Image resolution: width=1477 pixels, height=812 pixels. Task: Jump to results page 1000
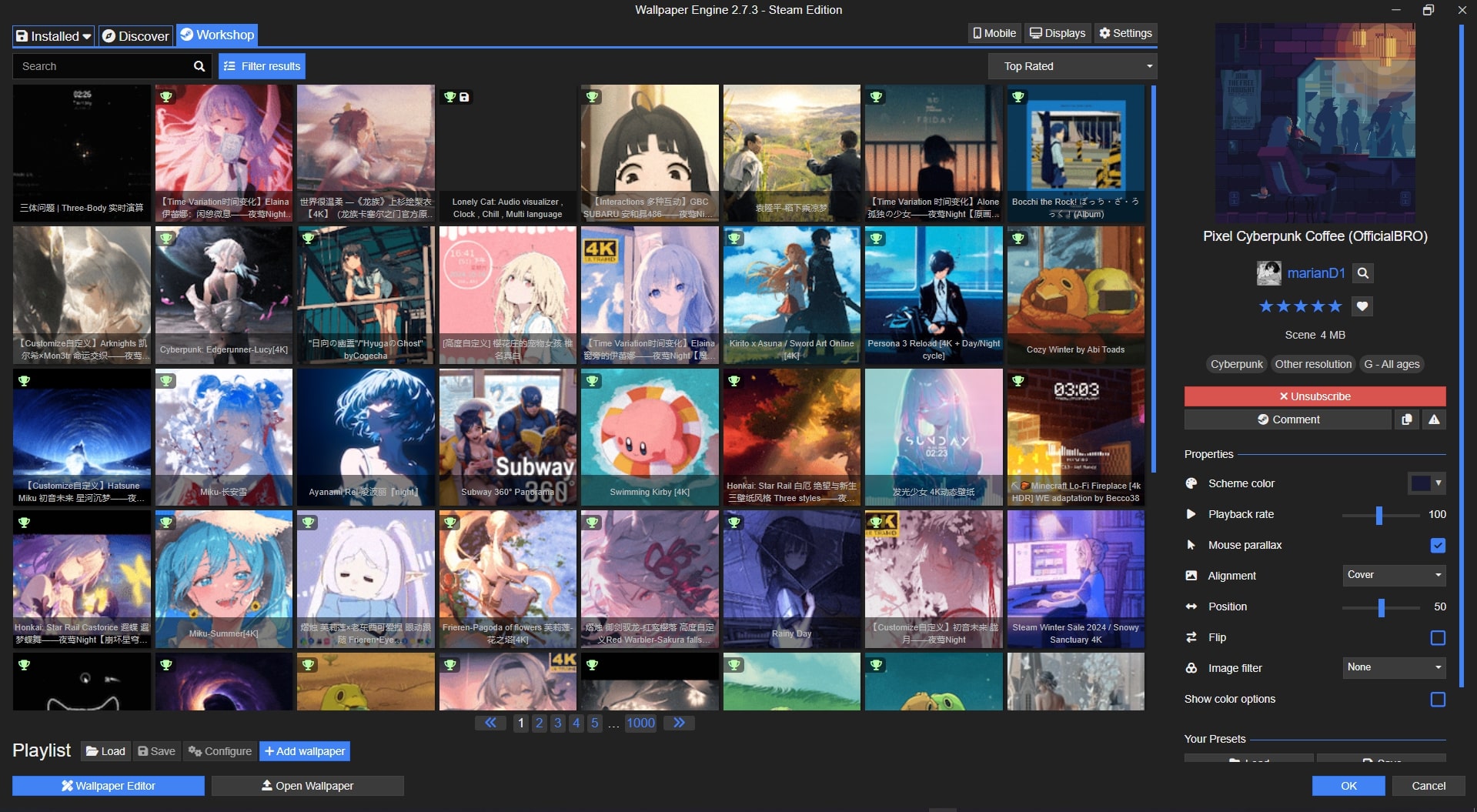pyautogui.click(x=640, y=723)
